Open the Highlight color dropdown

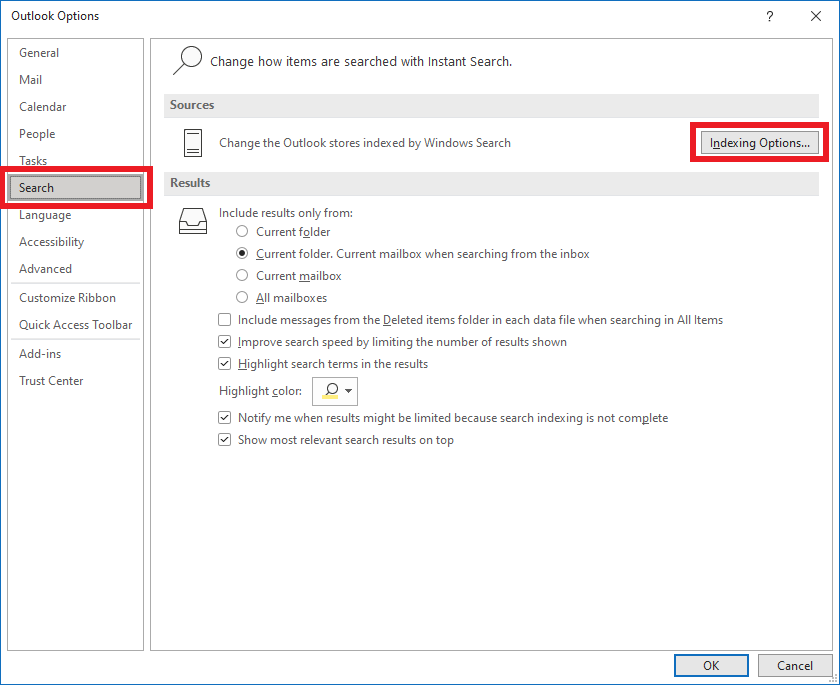pos(335,391)
